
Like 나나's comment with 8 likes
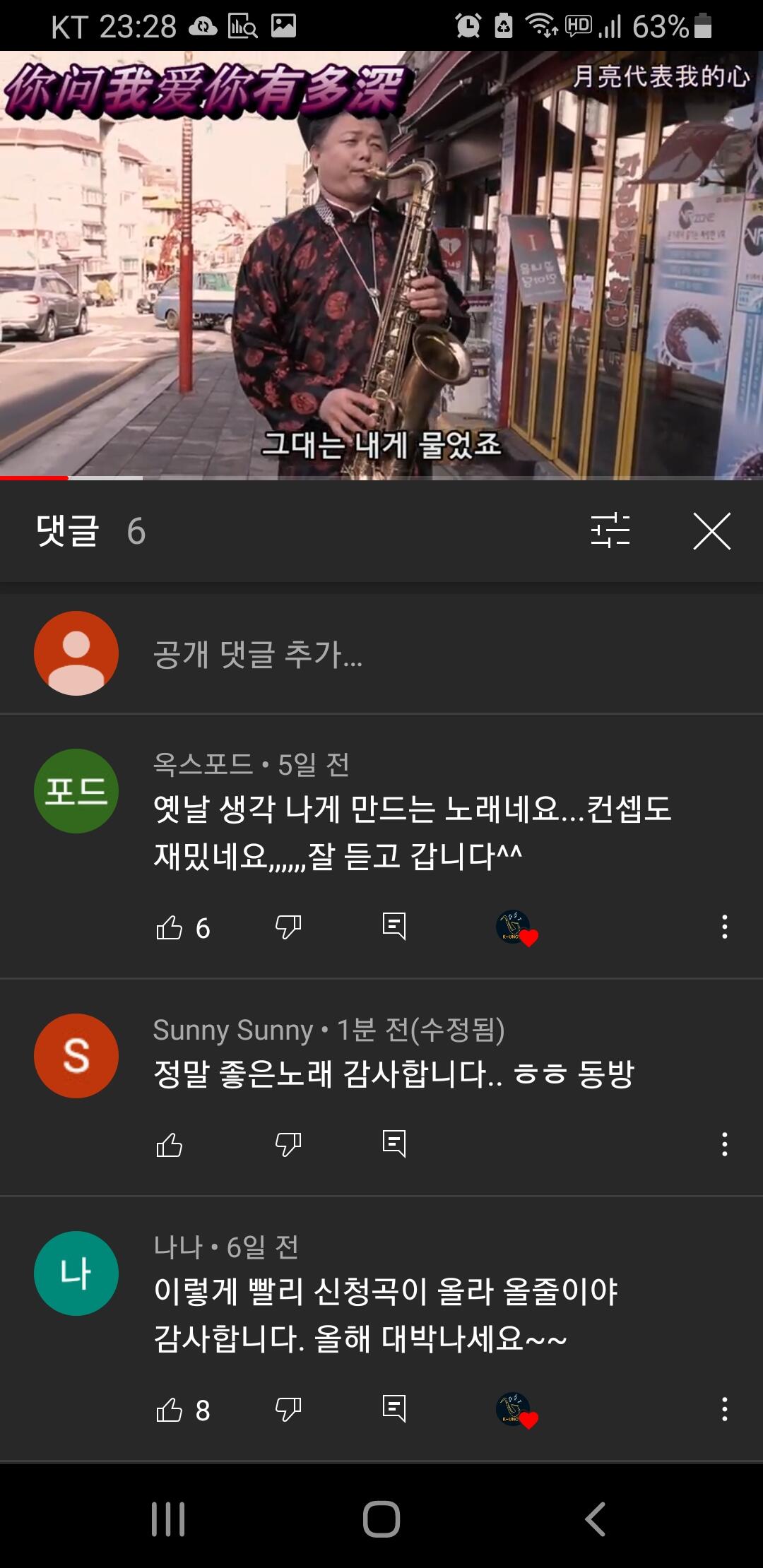[x=169, y=1410]
